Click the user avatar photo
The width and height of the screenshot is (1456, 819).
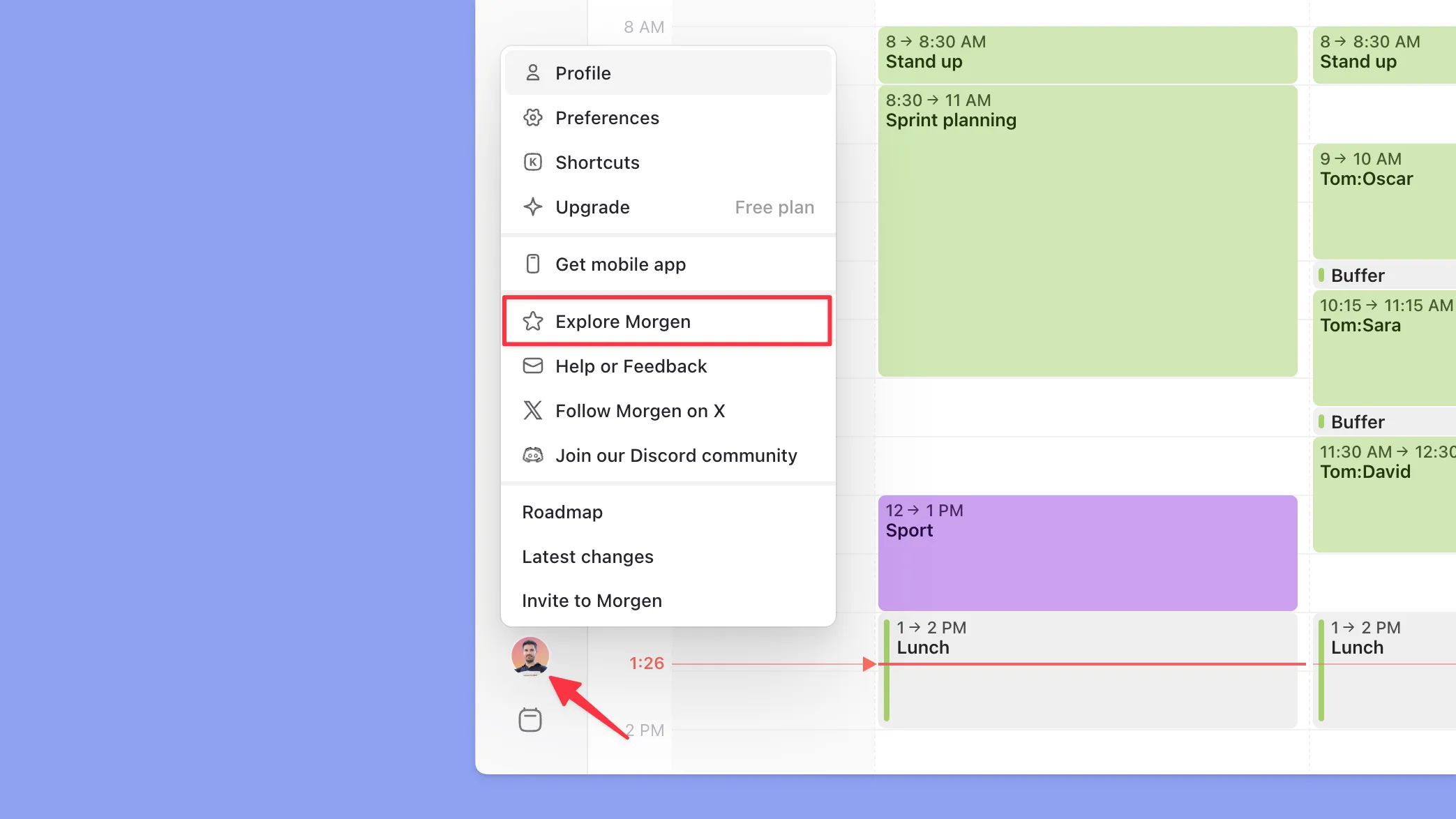point(530,656)
